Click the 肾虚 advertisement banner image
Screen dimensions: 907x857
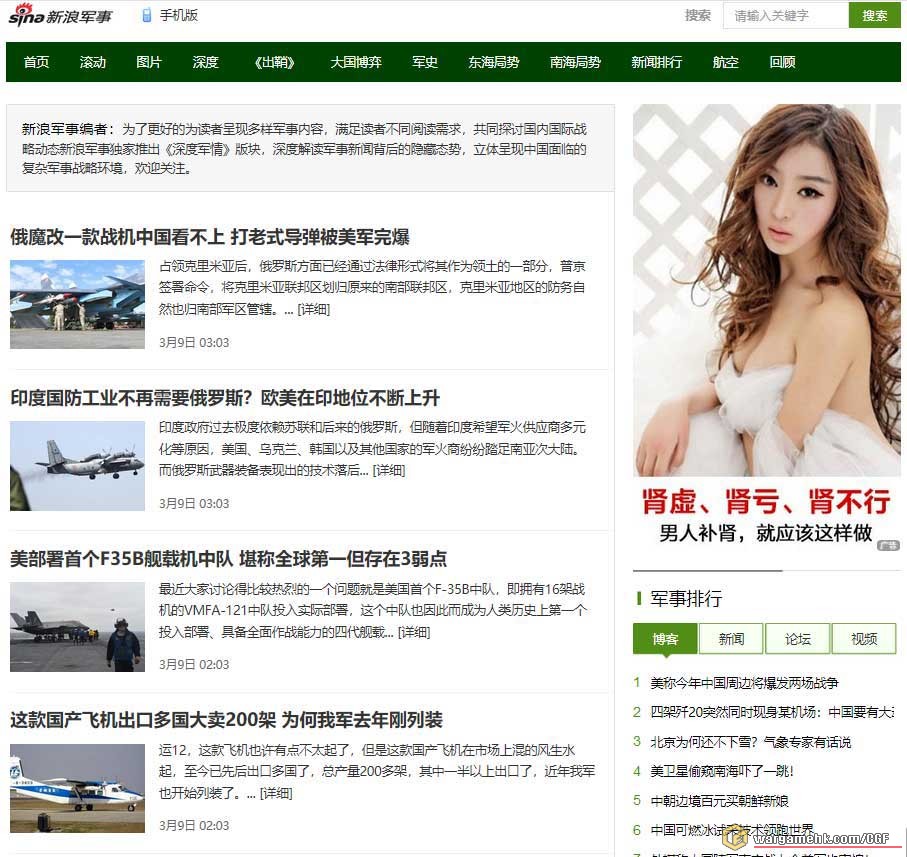(x=766, y=327)
